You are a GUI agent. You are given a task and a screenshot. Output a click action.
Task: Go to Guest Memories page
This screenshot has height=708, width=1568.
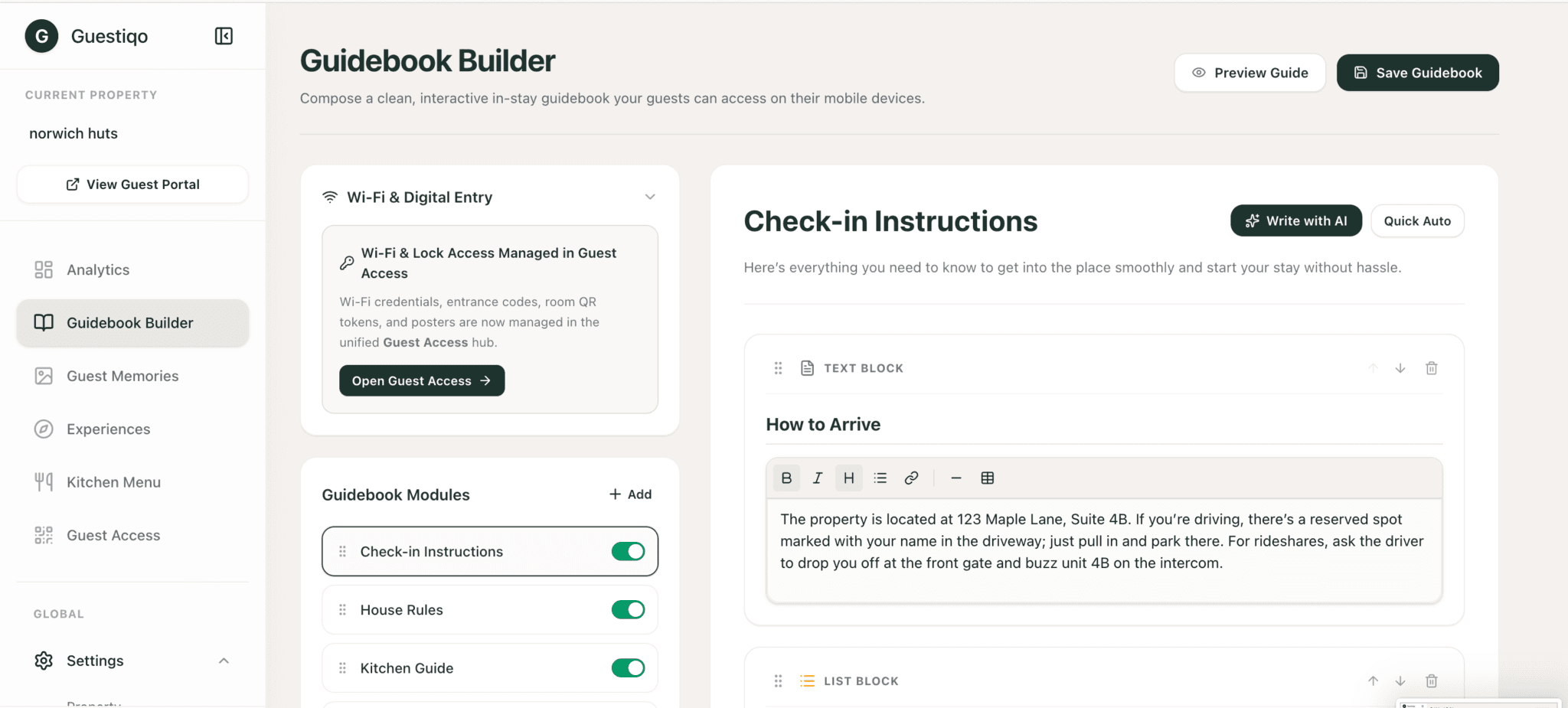click(x=132, y=376)
